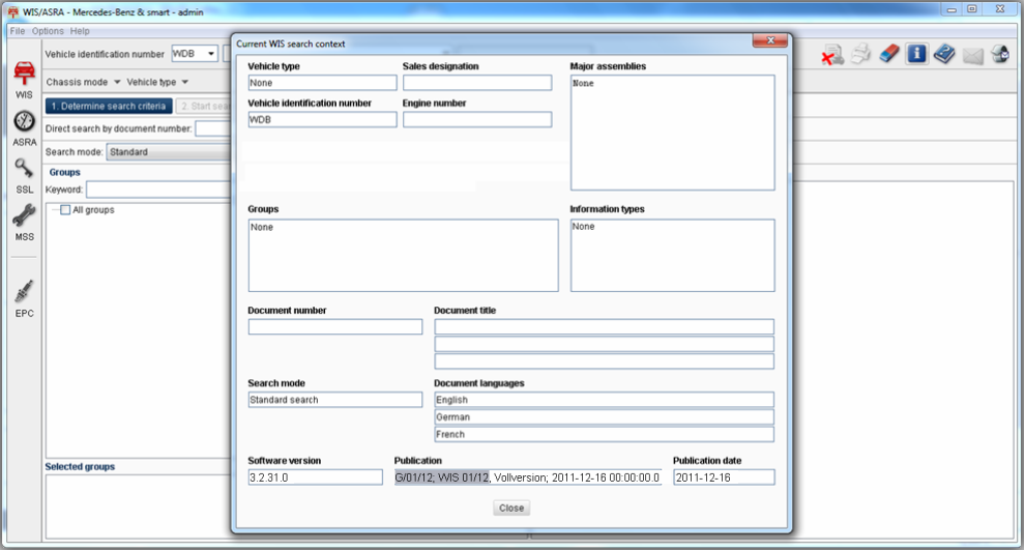Click the envelope mail icon in toolbar
1024x550 pixels.
click(x=972, y=56)
